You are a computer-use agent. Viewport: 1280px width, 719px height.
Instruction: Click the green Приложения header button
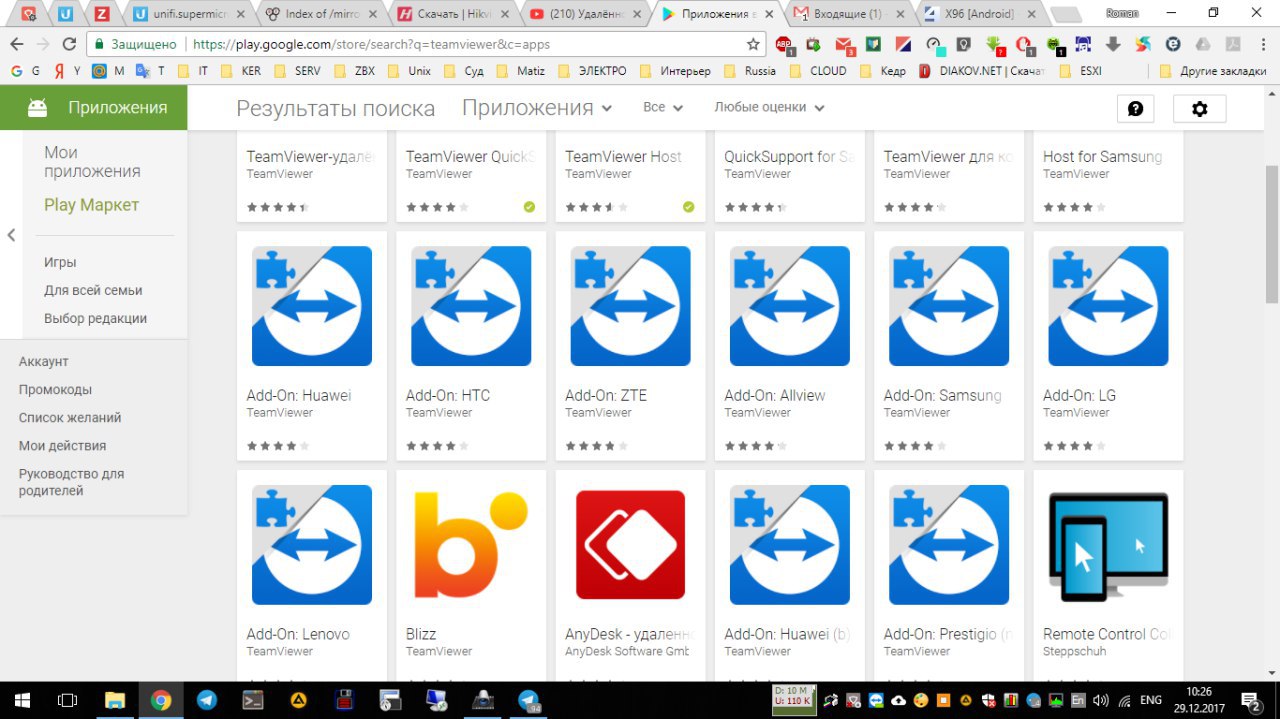click(x=93, y=108)
